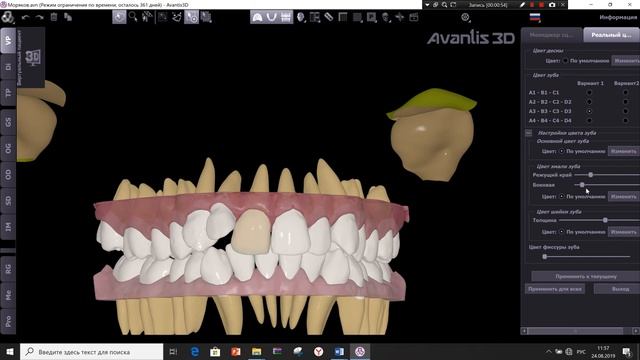Click the copy/paste icon beside the trash
640x360 pixels.
tap(68, 17)
